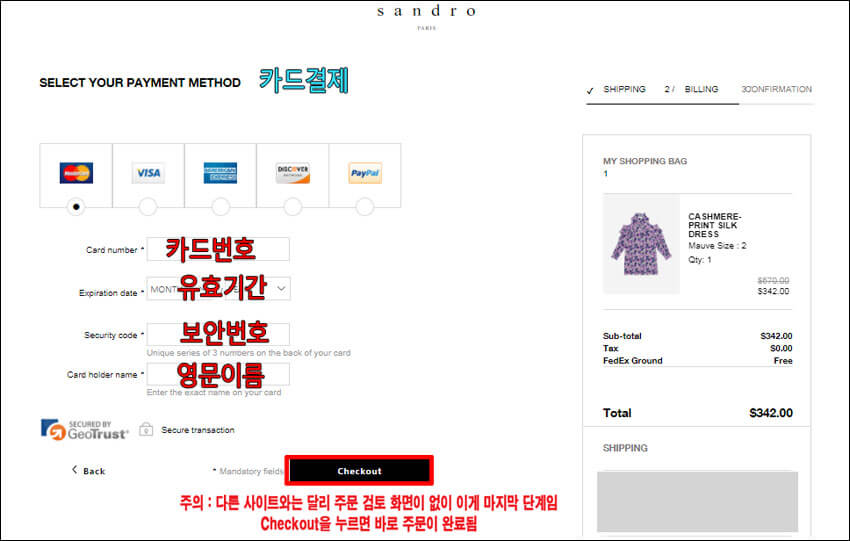This screenshot has height=541, width=850.
Task: Click the Tax $0.00 value
Action: click(781, 348)
